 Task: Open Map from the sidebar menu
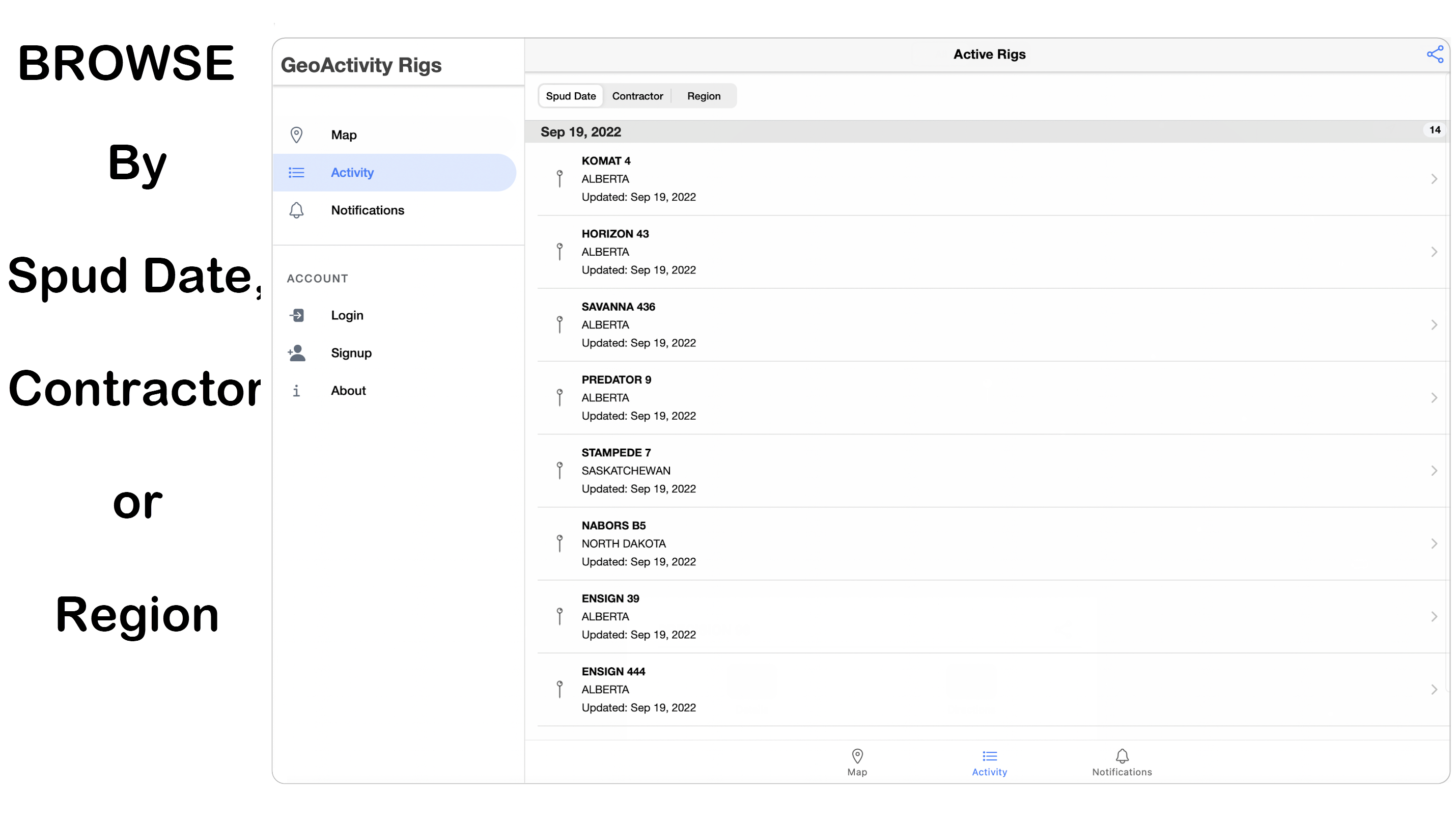pos(395,134)
